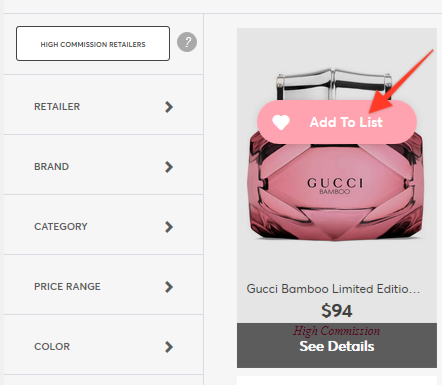Click the Add To List button
This screenshot has height=385, width=442.
click(x=337, y=122)
